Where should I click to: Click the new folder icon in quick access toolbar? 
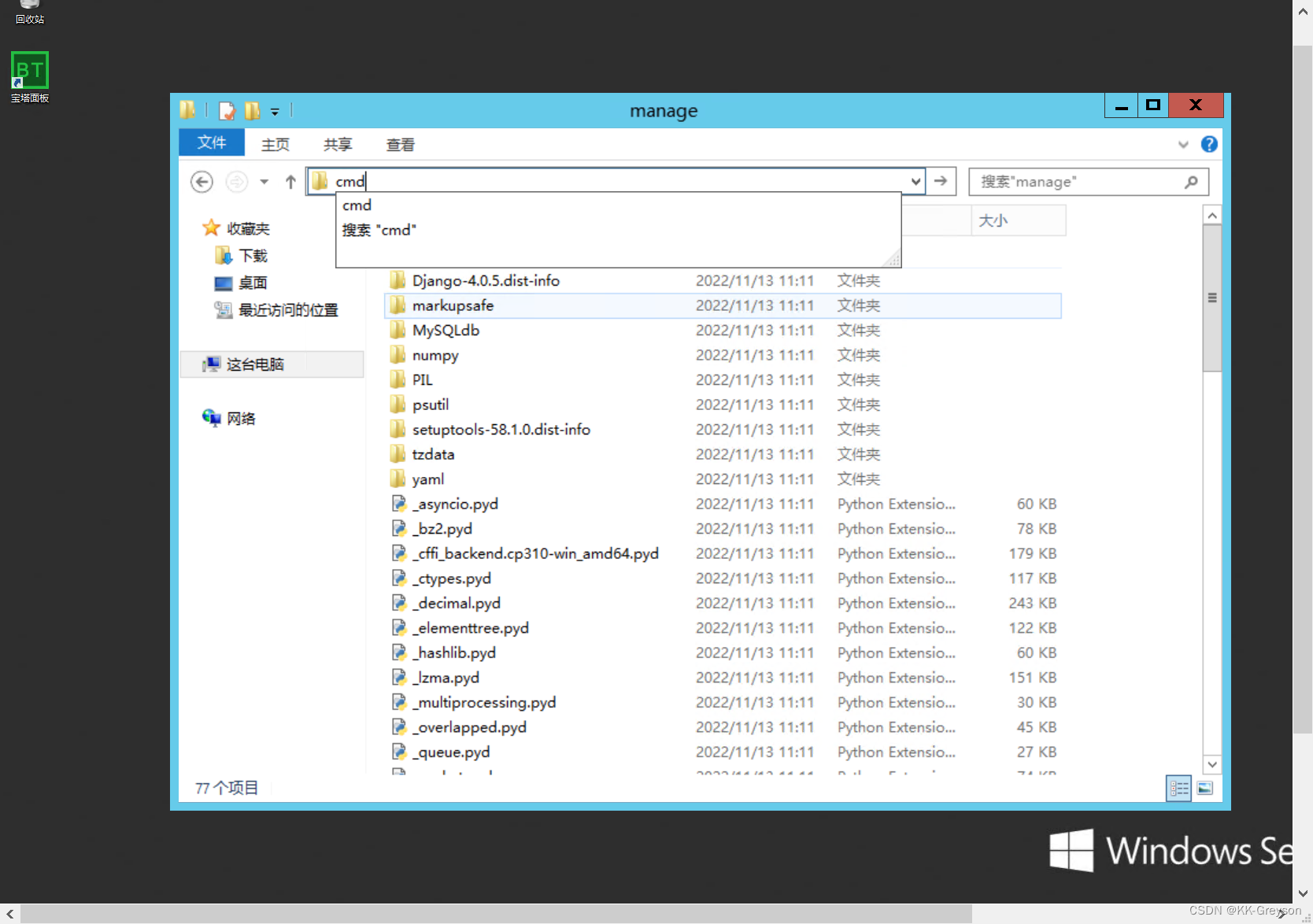pyautogui.click(x=252, y=111)
